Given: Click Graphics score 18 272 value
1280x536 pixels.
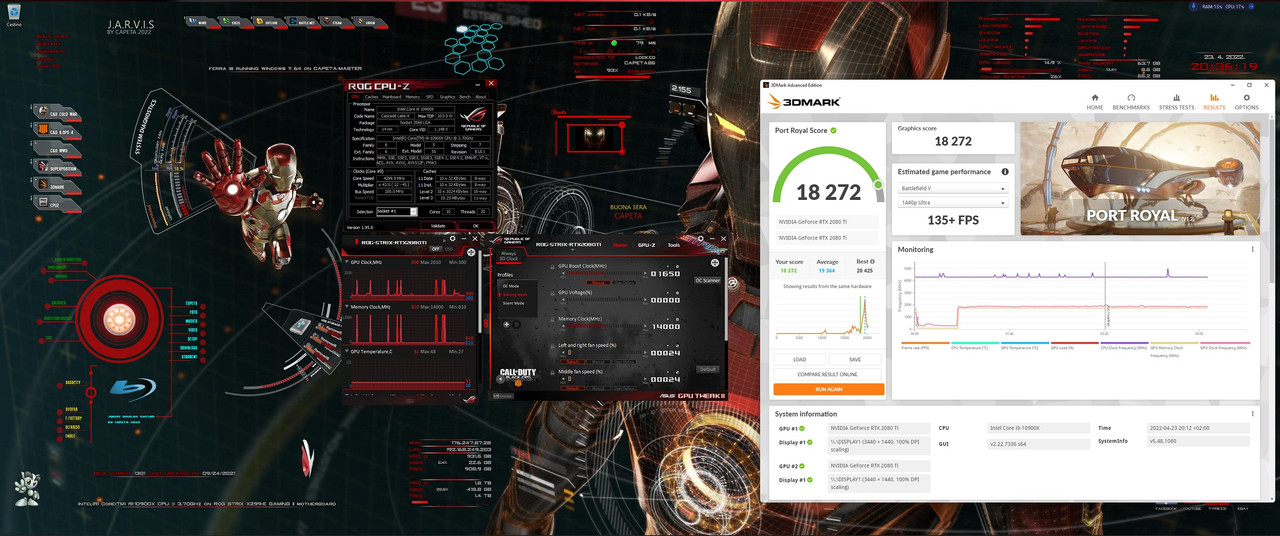Looking at the screenshot, I should [952, 141].
